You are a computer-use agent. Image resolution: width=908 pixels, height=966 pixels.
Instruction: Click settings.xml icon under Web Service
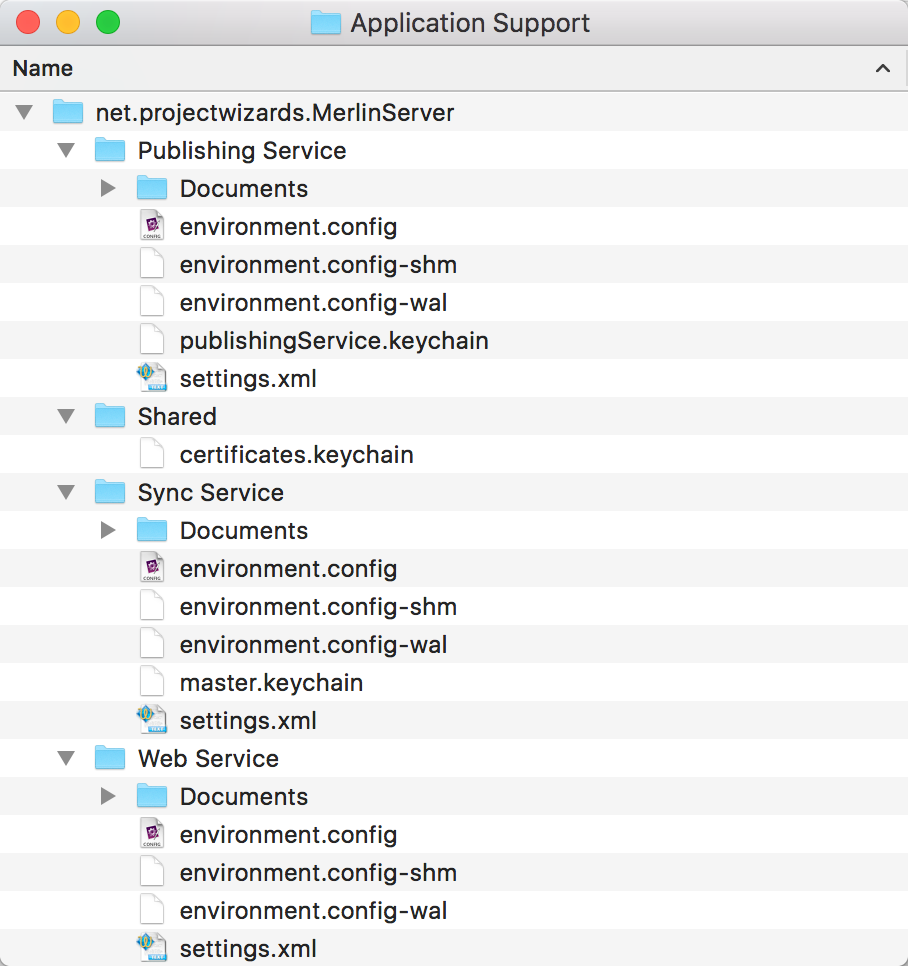tap(152, 948)
